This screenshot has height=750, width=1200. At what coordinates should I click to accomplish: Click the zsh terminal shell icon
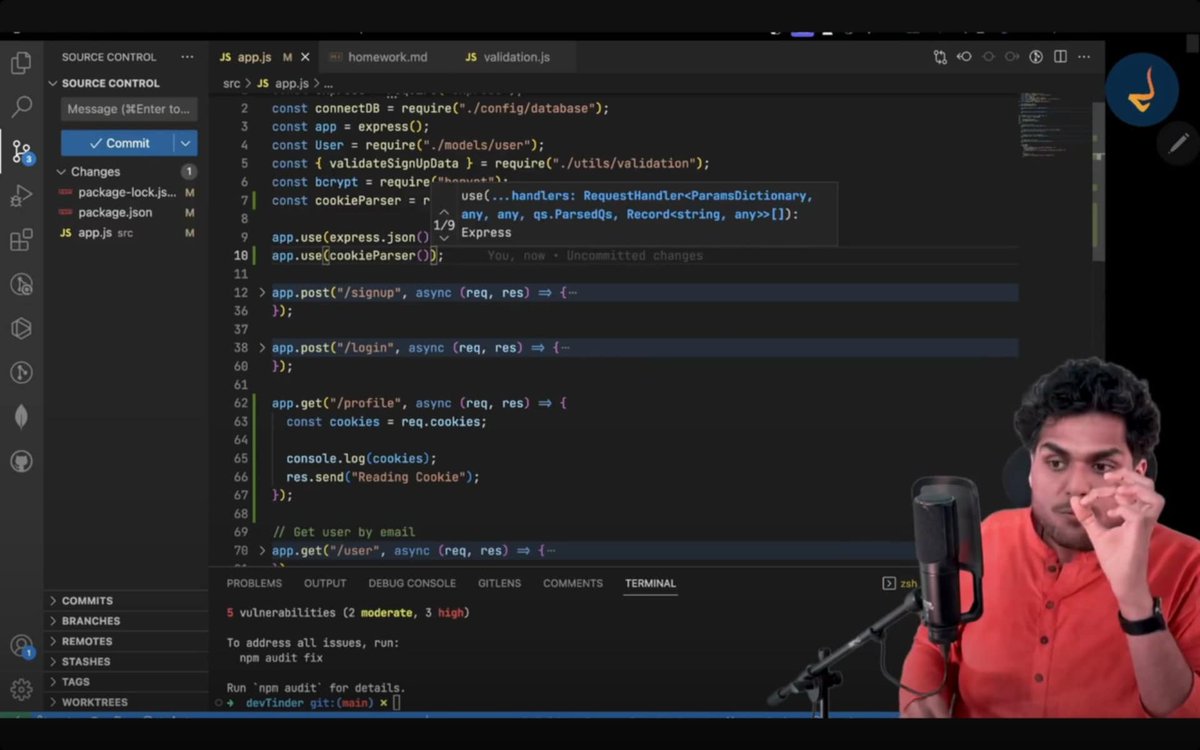[889, 583]
